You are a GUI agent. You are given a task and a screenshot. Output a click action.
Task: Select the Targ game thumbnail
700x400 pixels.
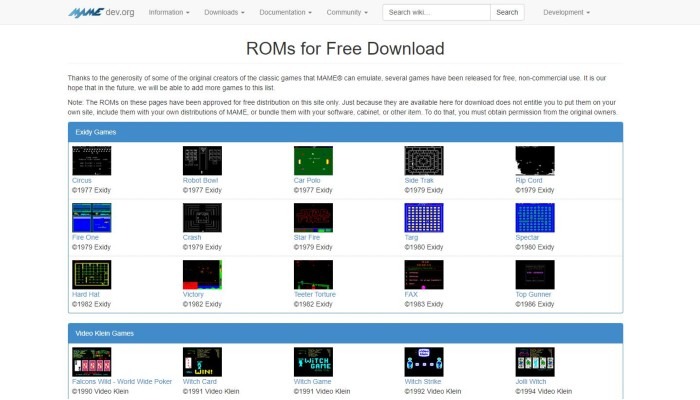click(424, 218)
